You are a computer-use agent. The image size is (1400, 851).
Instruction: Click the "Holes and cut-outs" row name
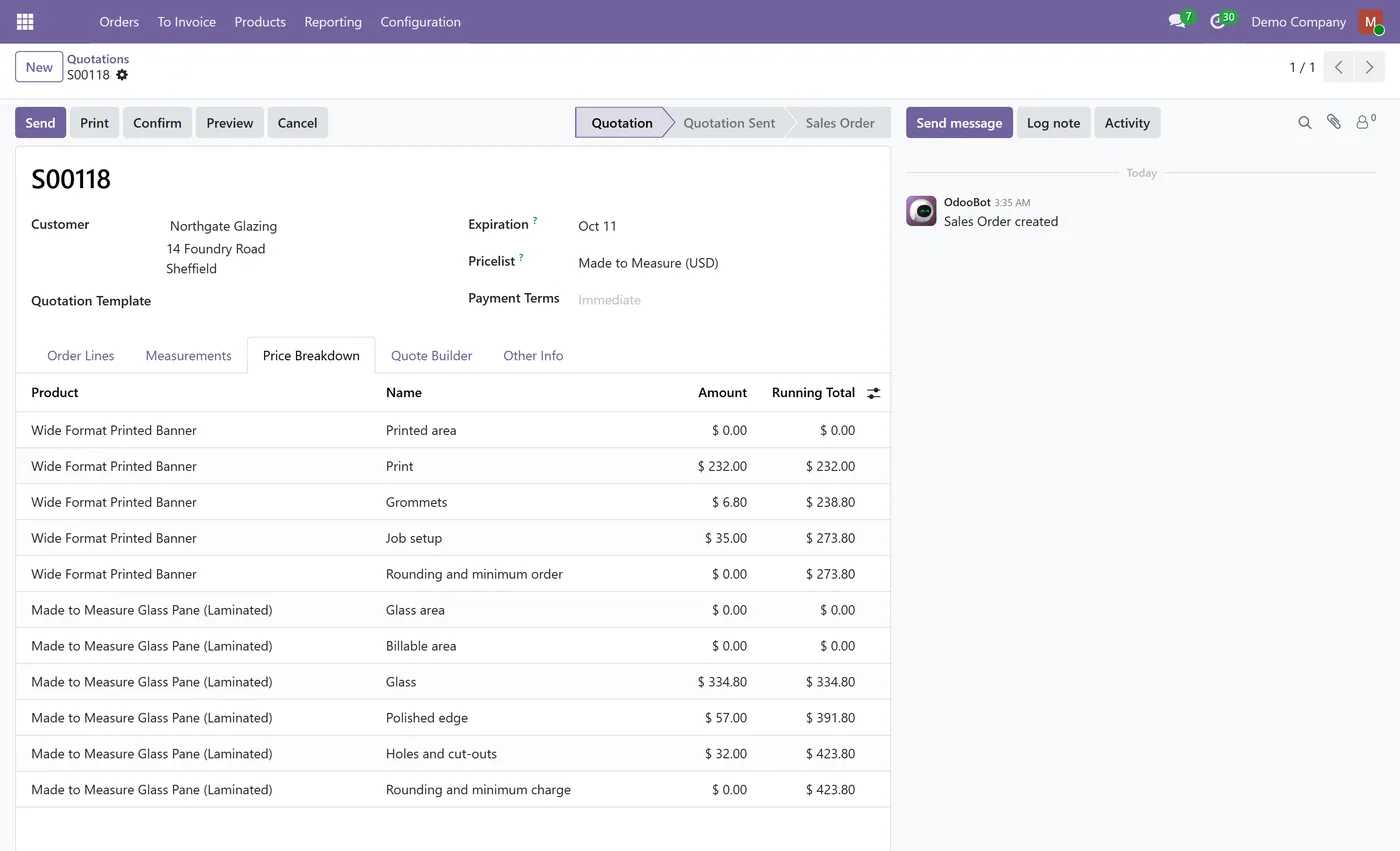coord(441,754)
